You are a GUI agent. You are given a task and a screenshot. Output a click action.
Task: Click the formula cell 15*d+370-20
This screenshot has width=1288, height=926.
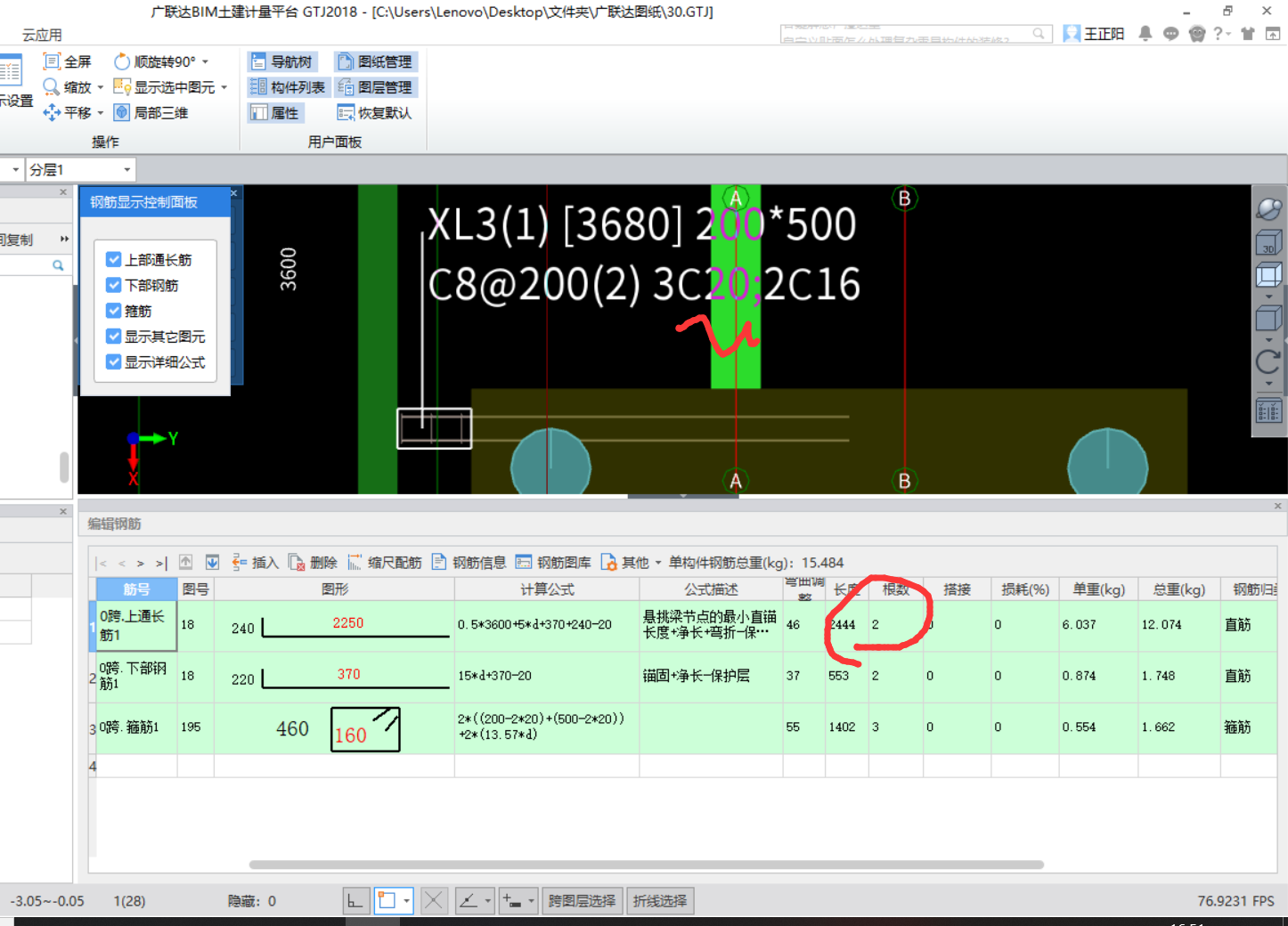(x=547, y=677)
